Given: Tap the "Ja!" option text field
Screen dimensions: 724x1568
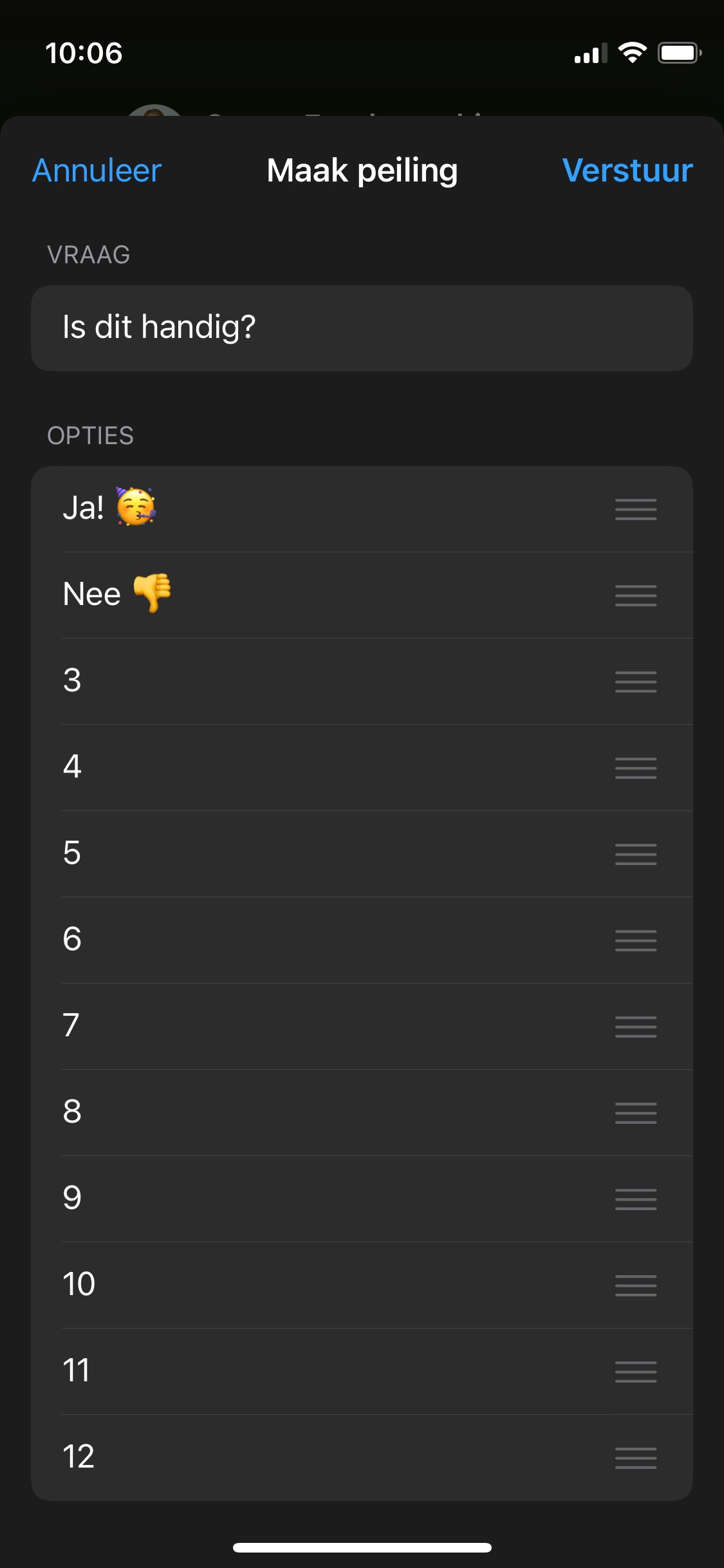Looking at the screenshot, I should tap(322, 509).
